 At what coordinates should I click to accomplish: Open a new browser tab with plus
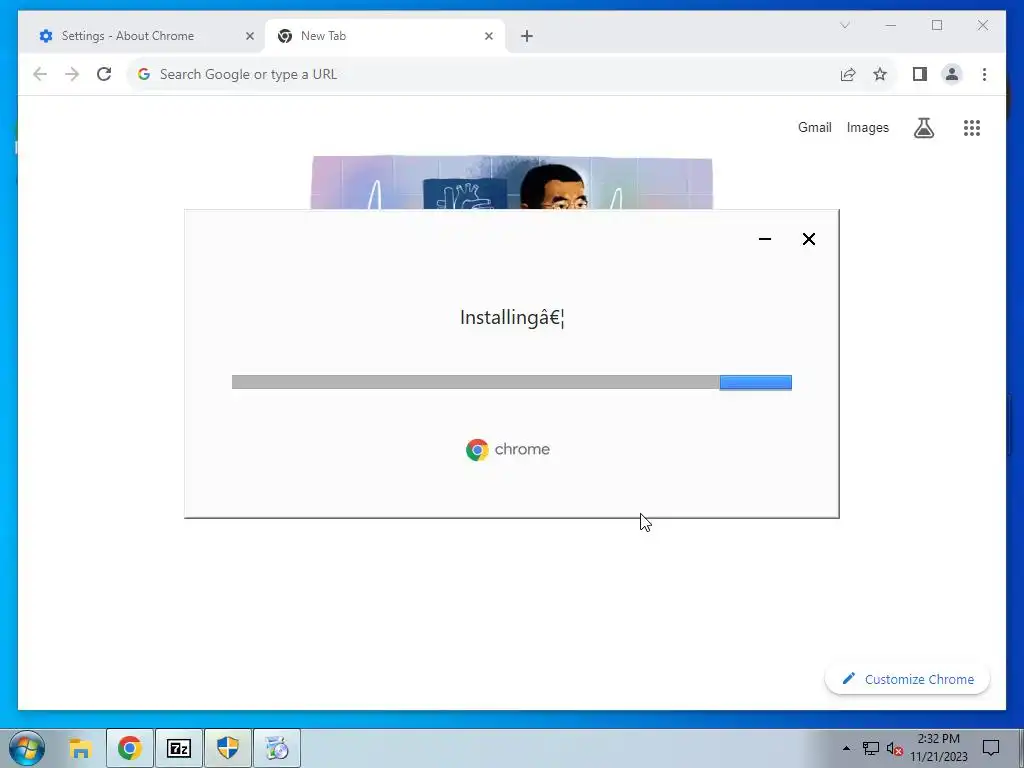(526, 36)
